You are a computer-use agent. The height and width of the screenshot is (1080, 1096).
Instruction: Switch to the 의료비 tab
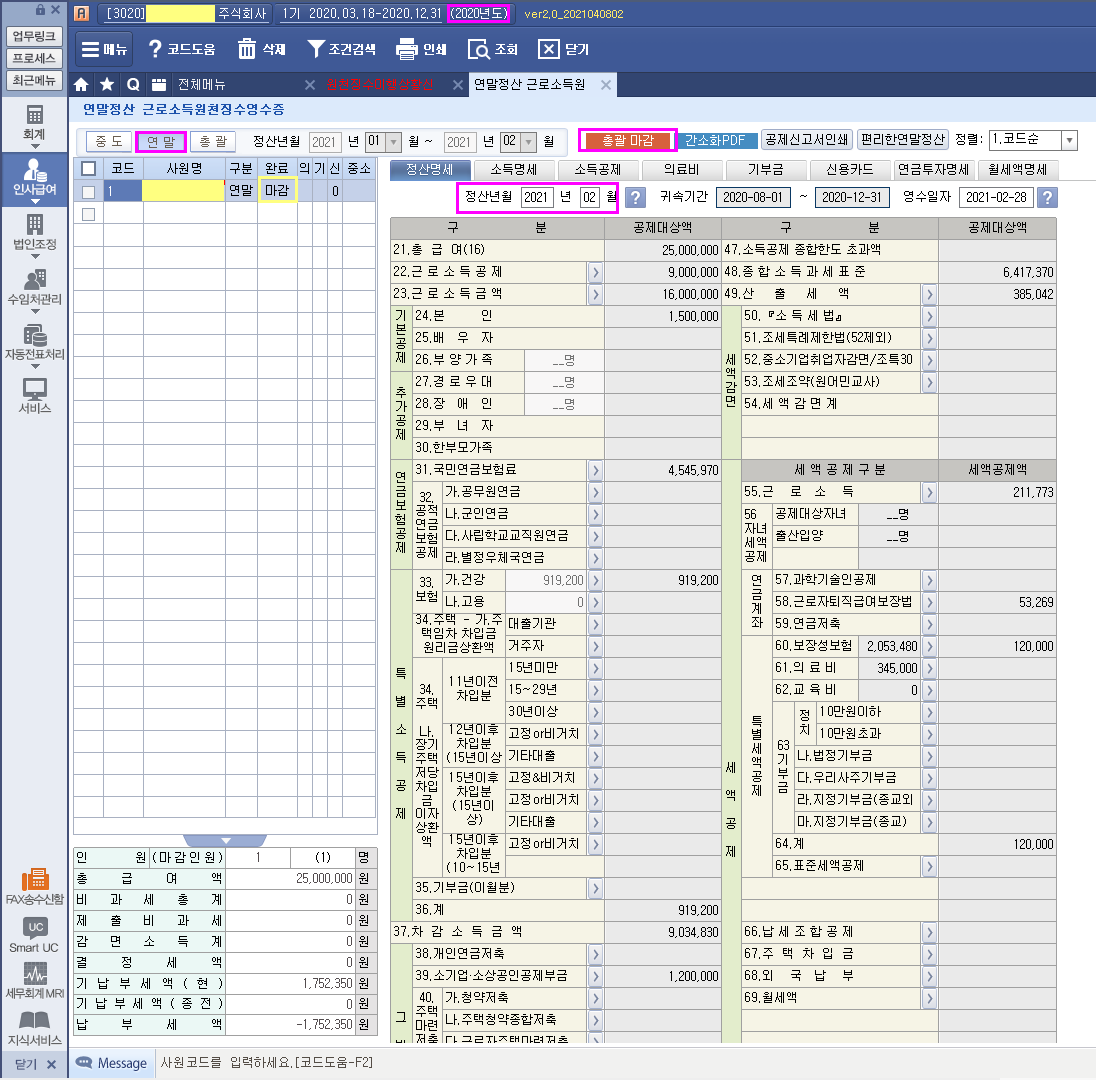[x=680, y=169]
